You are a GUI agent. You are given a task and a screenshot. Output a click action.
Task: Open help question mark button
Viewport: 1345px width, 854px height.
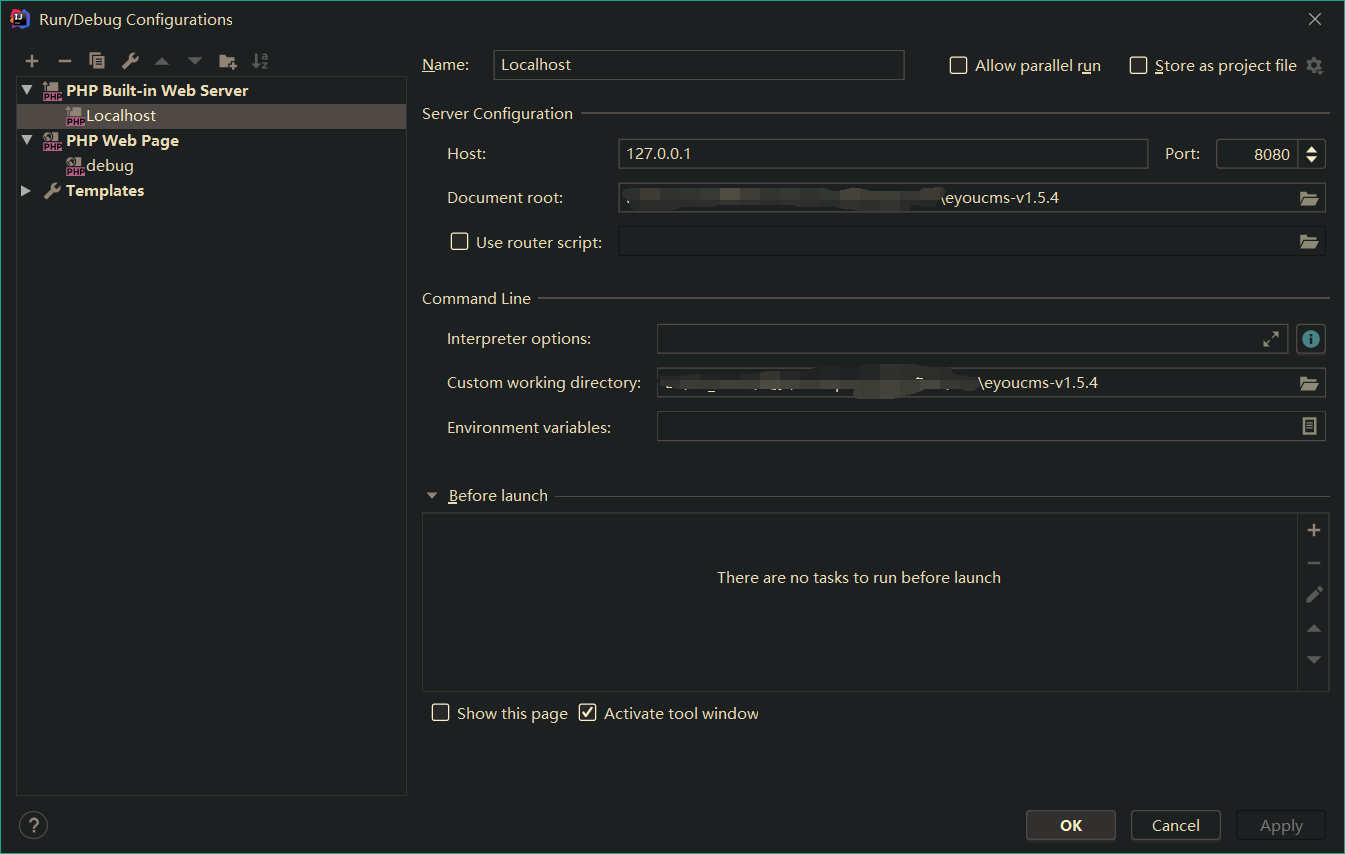(x=33, y=825)
